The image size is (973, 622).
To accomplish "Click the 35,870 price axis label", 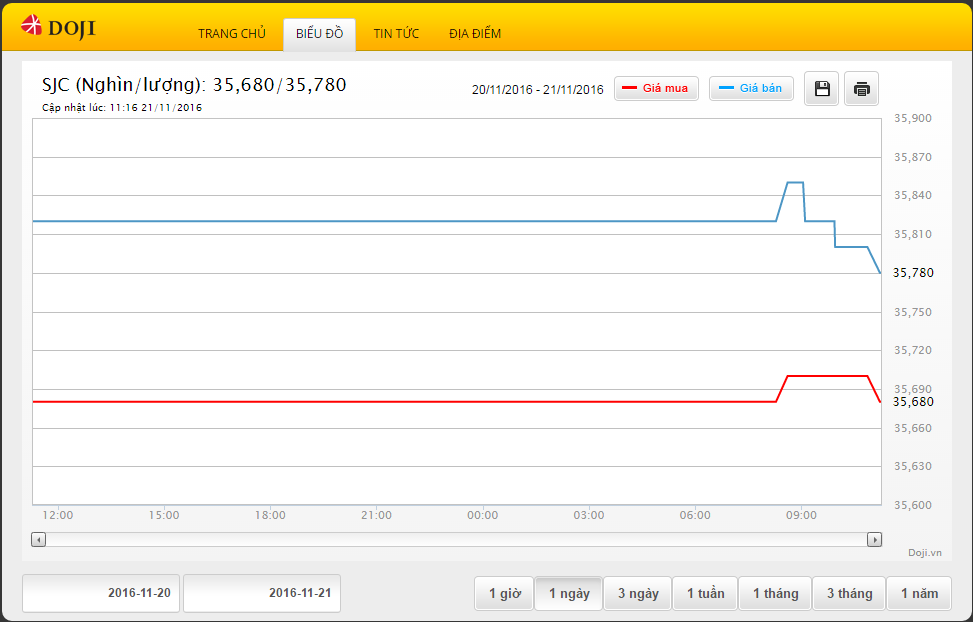I will click(913, 157).
